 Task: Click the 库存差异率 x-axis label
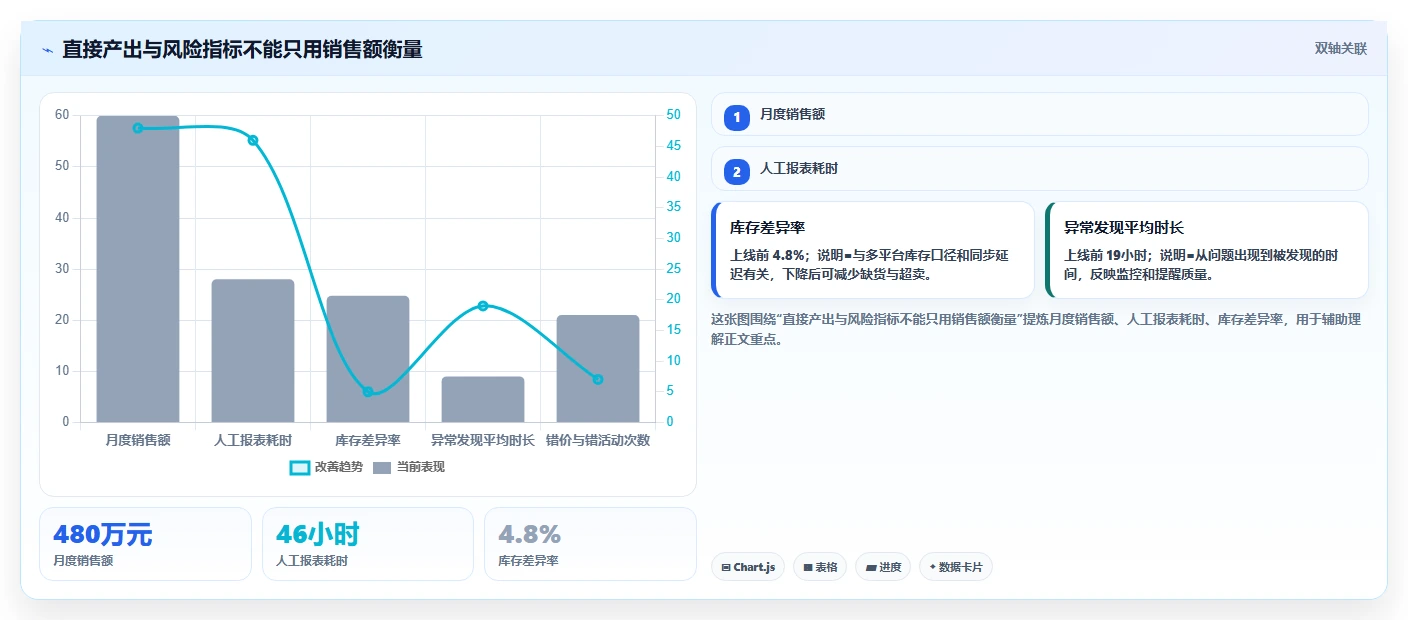coord(368,440)
